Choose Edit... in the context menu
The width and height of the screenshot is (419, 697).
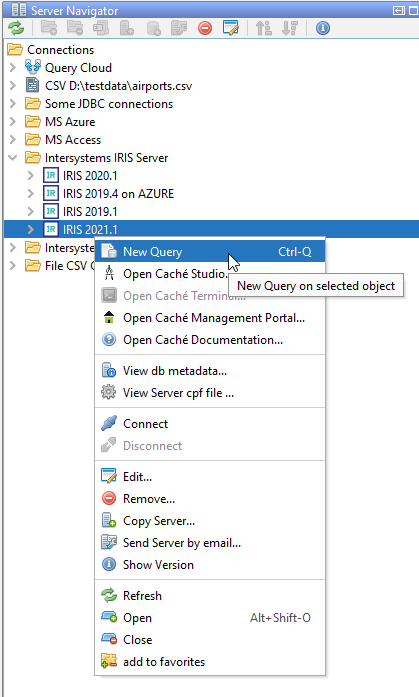pyautogui.click(x=210, y=476)
